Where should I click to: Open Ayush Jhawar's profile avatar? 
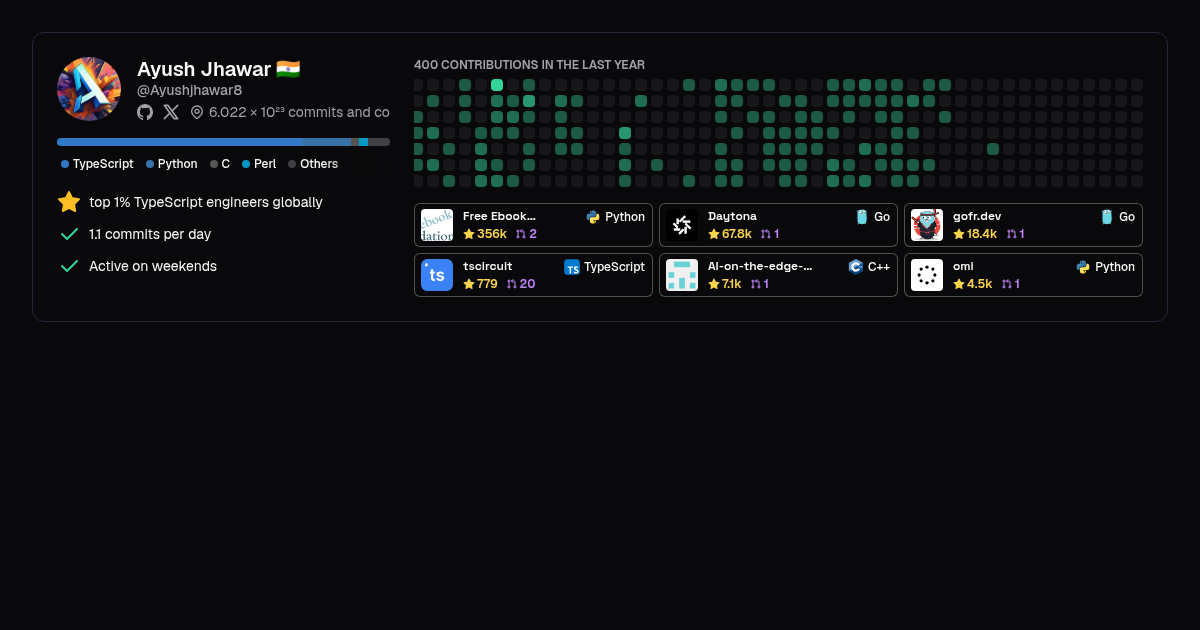89,89
